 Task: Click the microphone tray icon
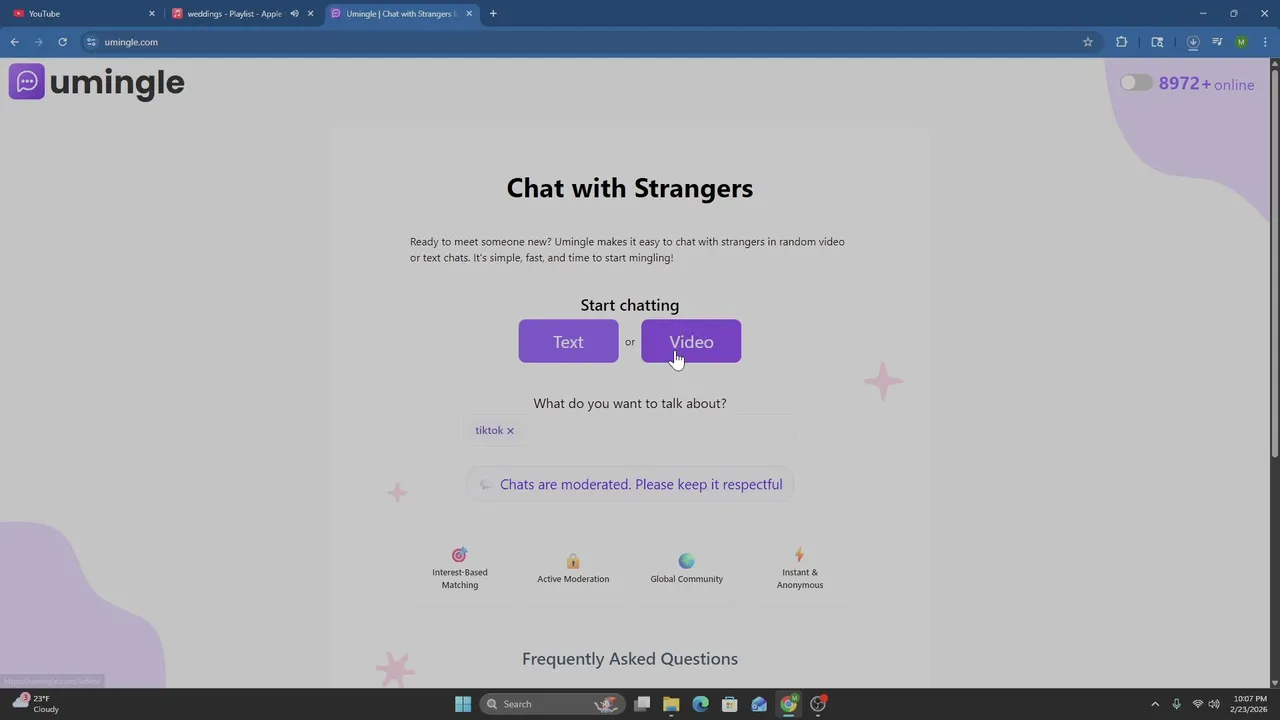tap(1176, 704)
